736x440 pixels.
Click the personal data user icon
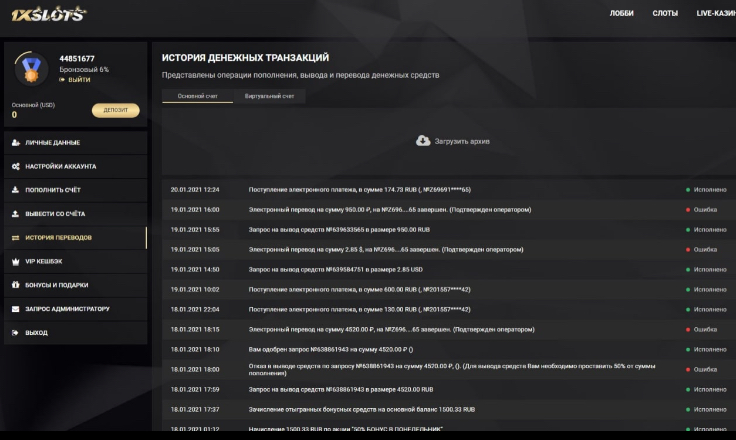pos(15,142)
